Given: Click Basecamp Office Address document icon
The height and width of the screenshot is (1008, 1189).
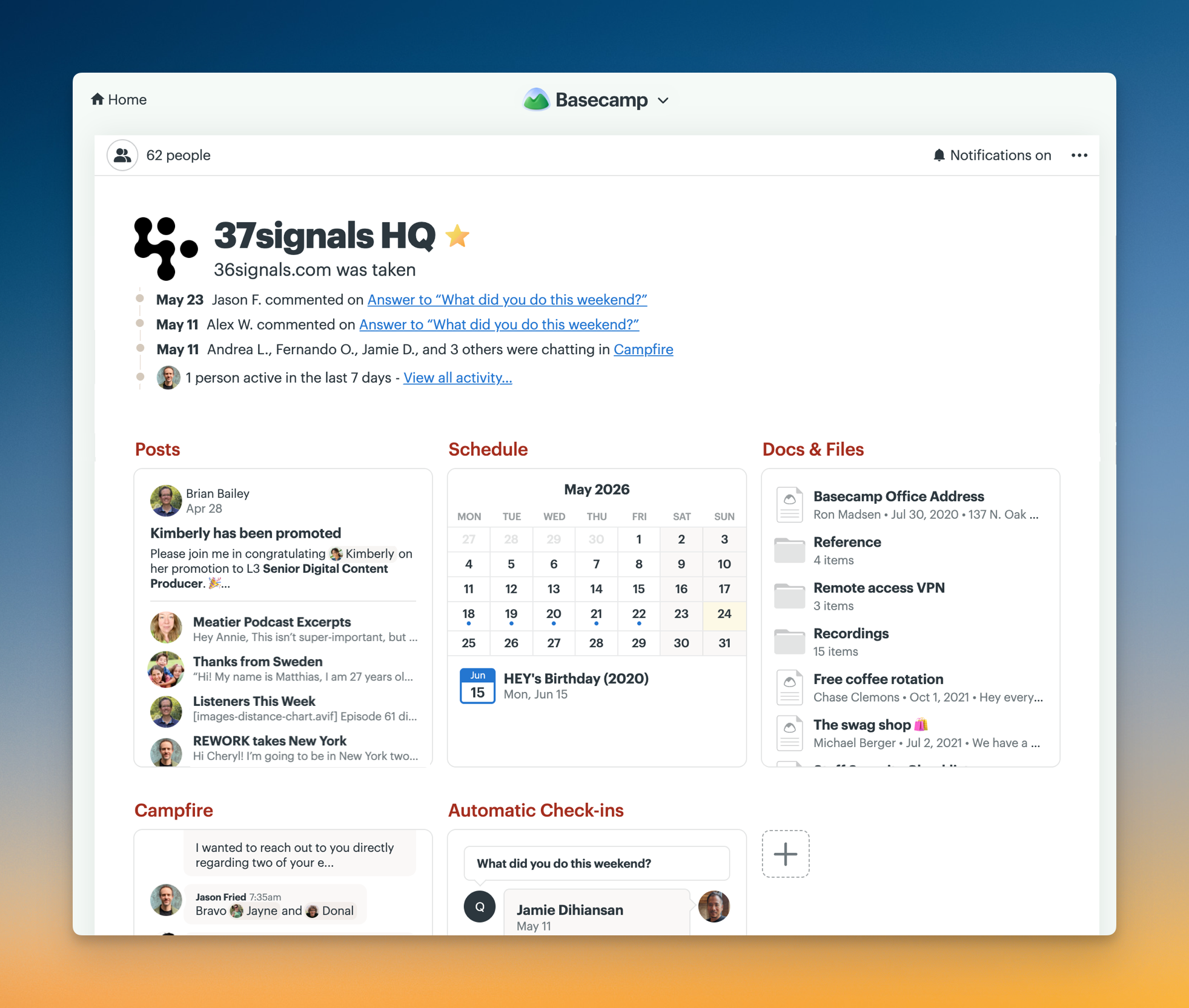Looking at the screenshot, I should [x=789, y=504].
